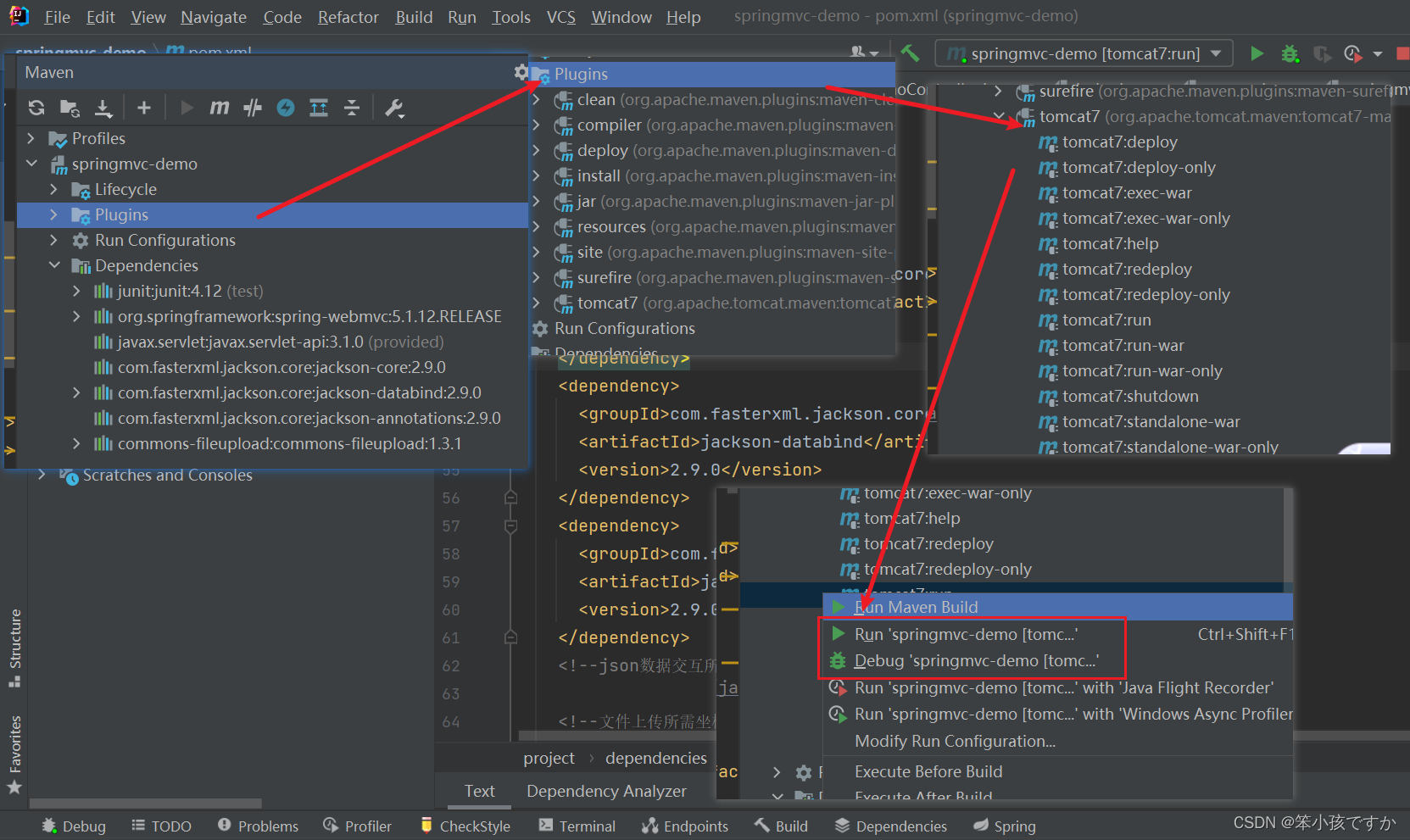Collapse Dependencies node in Maven tree
The image size is (1410, 840).
coord(54,265)
